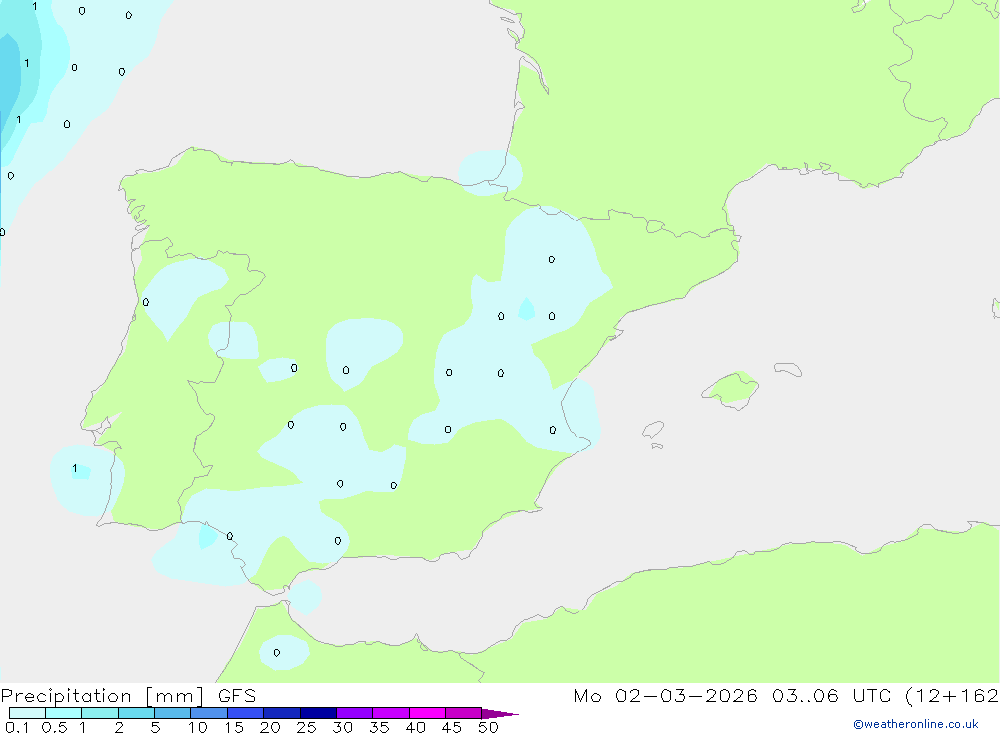Select the 2–5 mm legend color swatch
1000x733 pixels.
(136, 713)
